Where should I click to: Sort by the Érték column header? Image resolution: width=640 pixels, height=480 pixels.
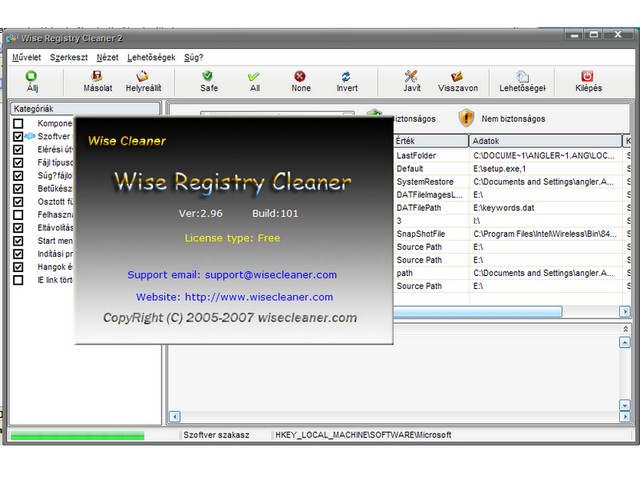click(x=431, y=141)
